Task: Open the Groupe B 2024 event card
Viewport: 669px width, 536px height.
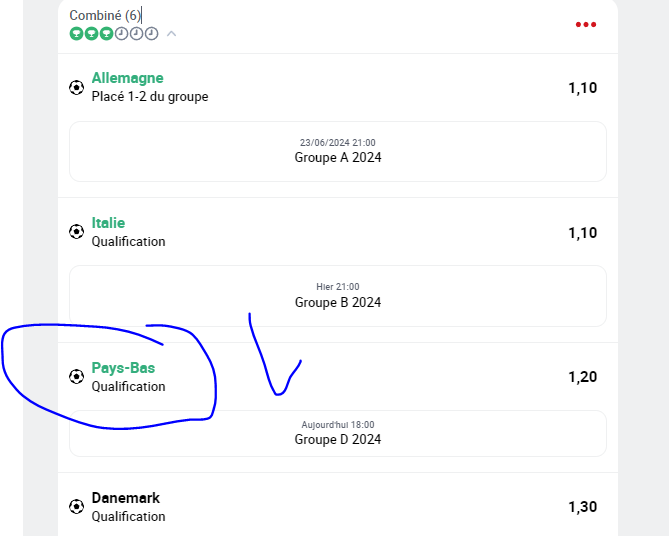Action: click(x=338, y=296)
